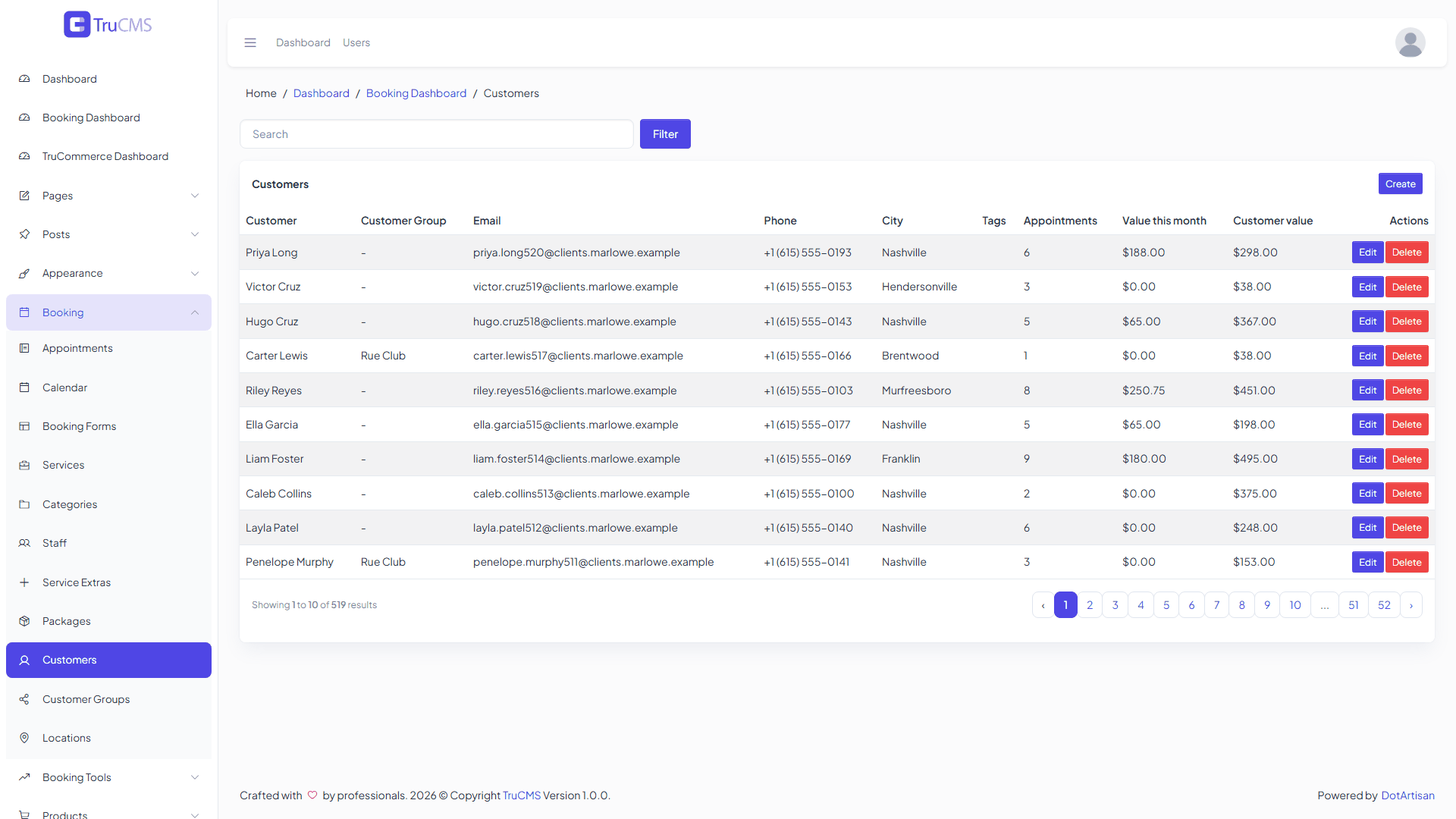Click the Booking Tools chart icon
Image resolution: width=1456 pixels, height=819 pixels.
point(24,777)
